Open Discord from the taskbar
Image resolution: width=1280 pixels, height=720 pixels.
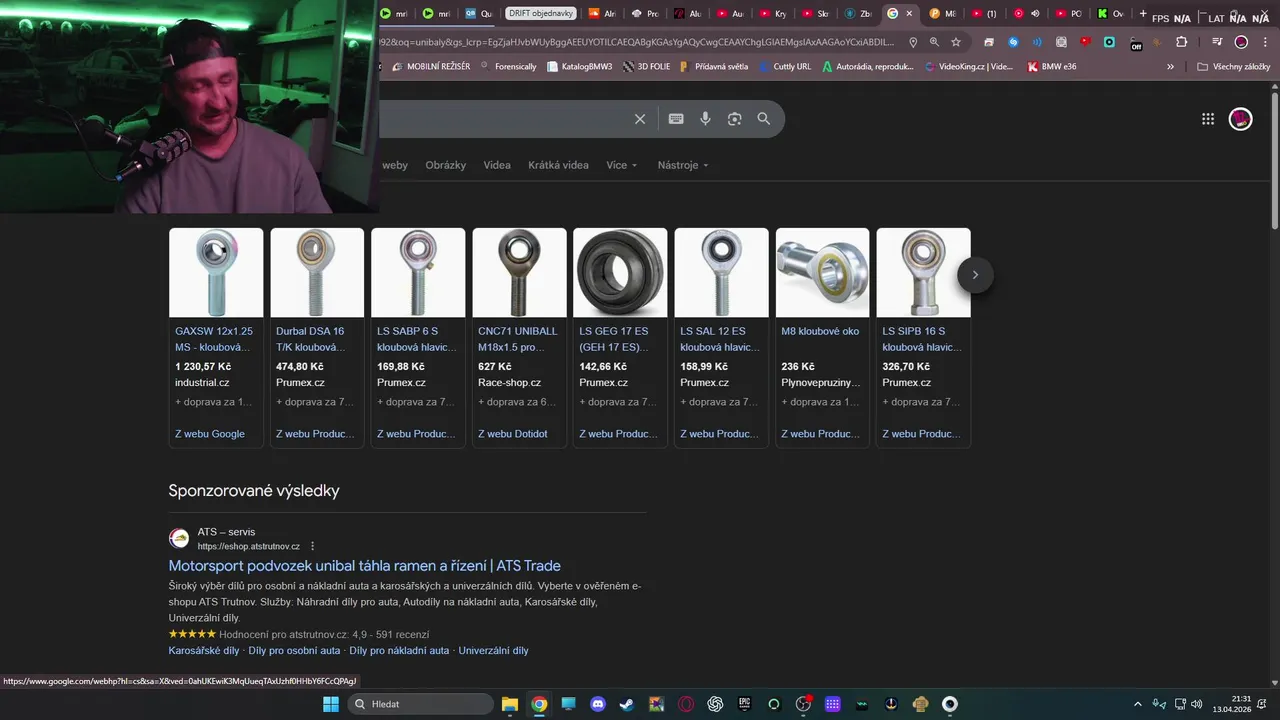(598, 704)
